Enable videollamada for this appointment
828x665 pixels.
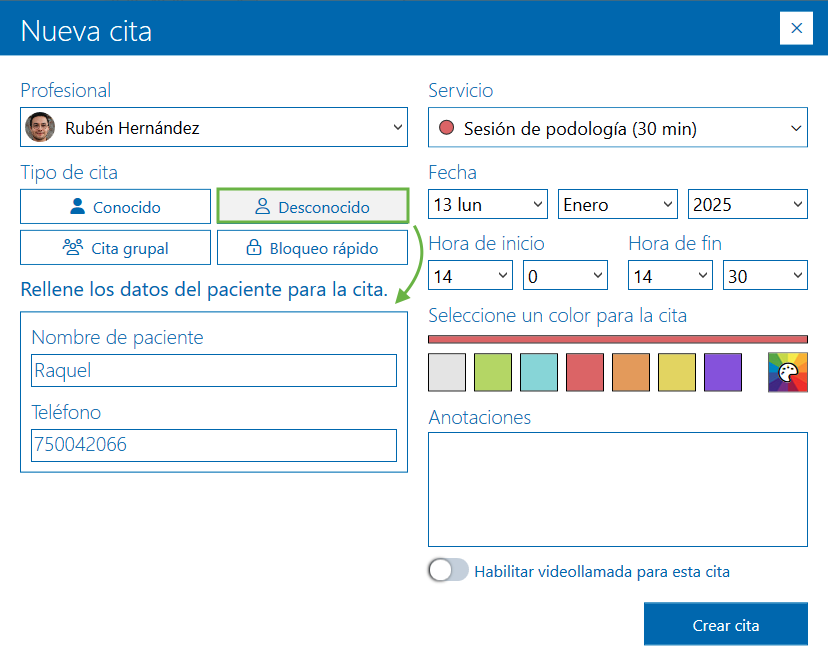click(448, 569)
